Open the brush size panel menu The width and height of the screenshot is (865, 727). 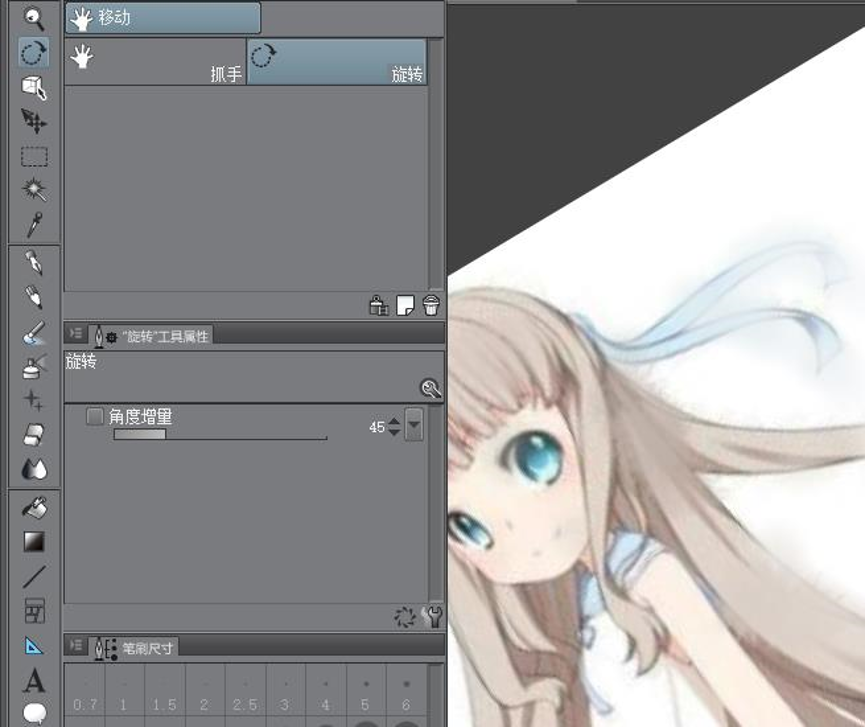point(76,645)
